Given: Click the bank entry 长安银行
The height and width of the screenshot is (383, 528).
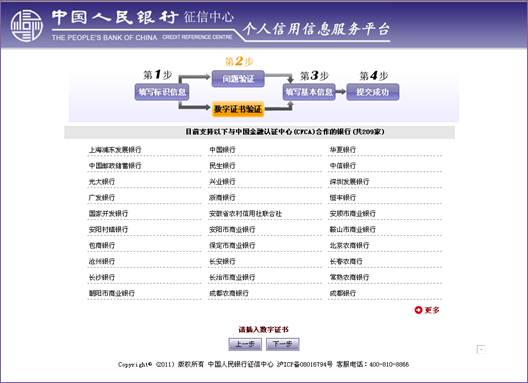Looking at the screenshot, I should [x=222, y=261].
